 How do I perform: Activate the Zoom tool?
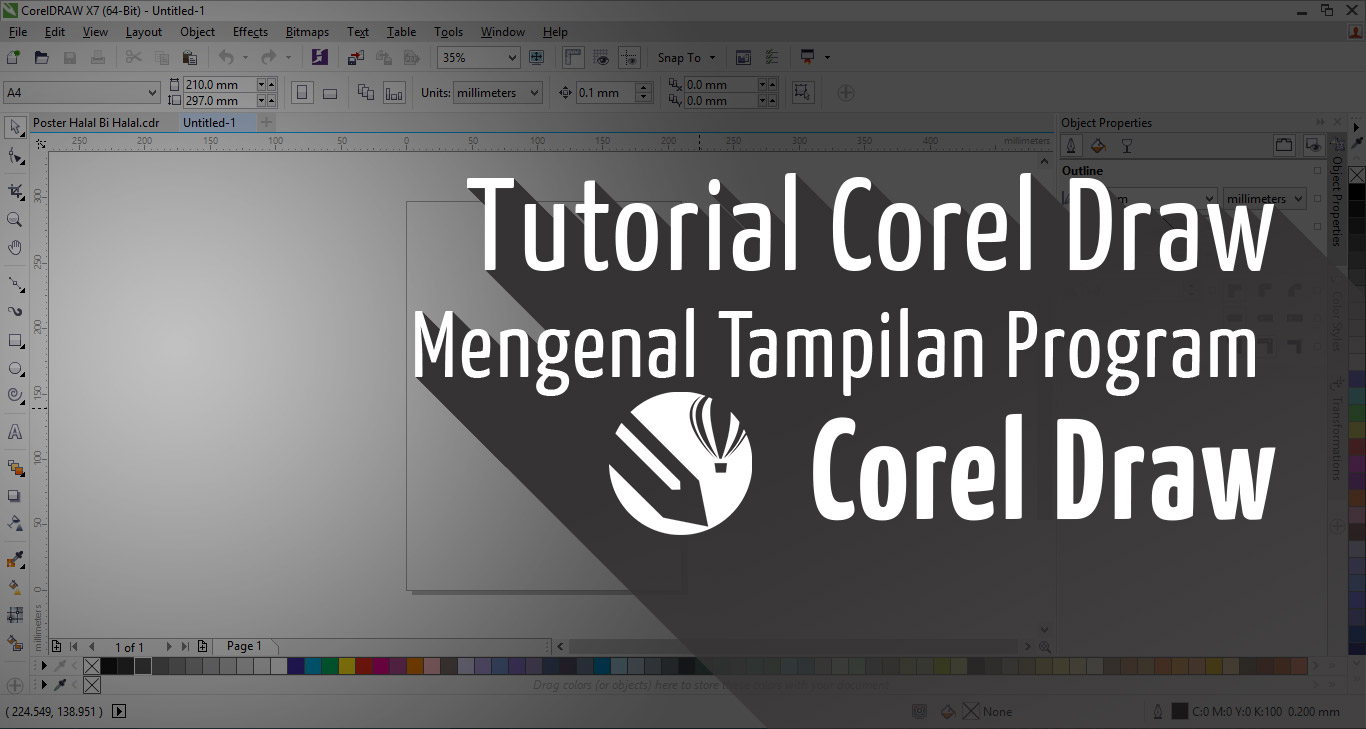(14, 220)
